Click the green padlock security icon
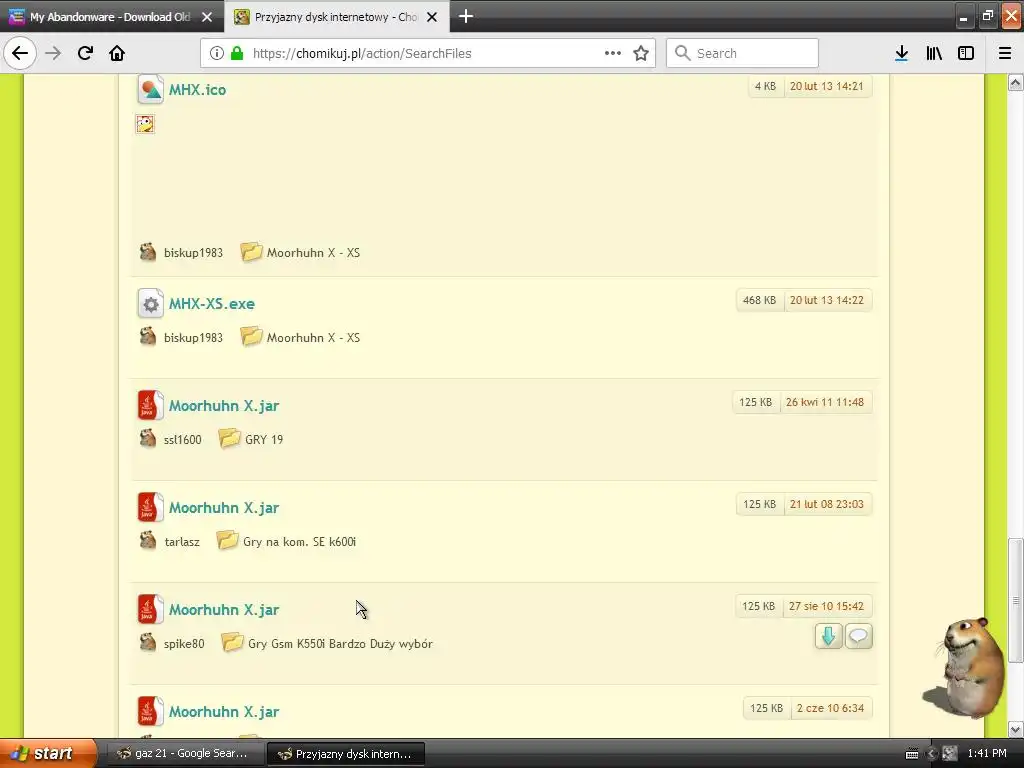The height and width of the screenshot is (768, 1024). pos(237,53)
